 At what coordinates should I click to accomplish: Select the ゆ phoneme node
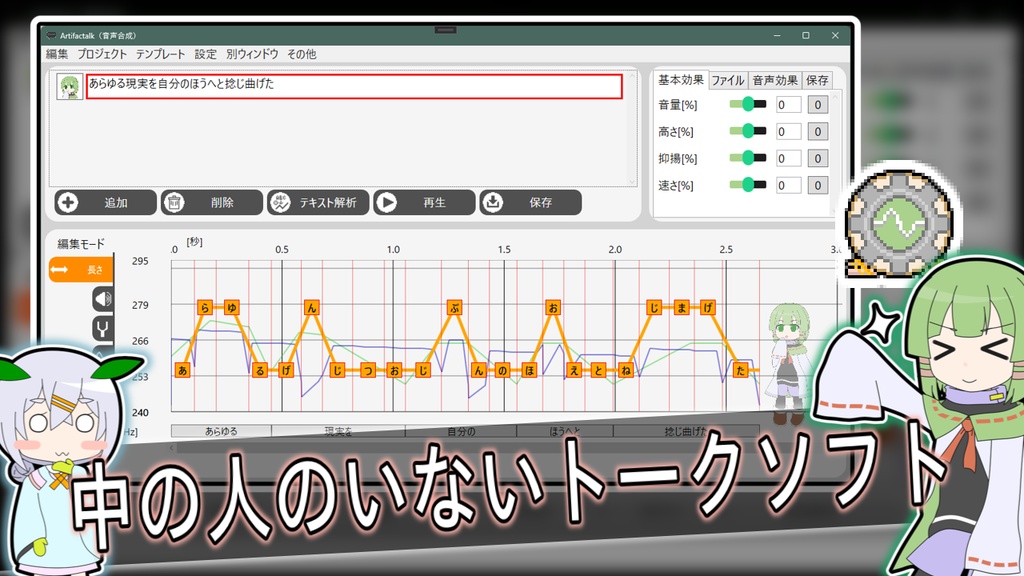(x=231, y=307)
